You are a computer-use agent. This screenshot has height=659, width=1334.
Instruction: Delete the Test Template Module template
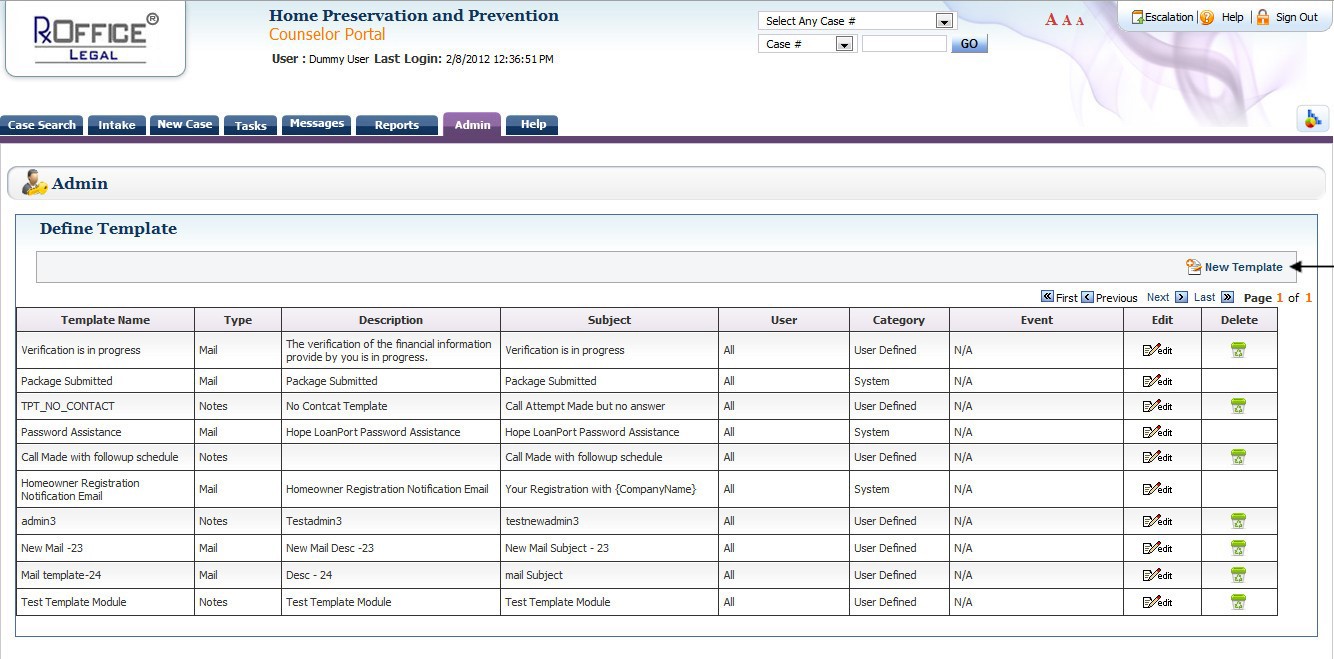click(1238, 602)
